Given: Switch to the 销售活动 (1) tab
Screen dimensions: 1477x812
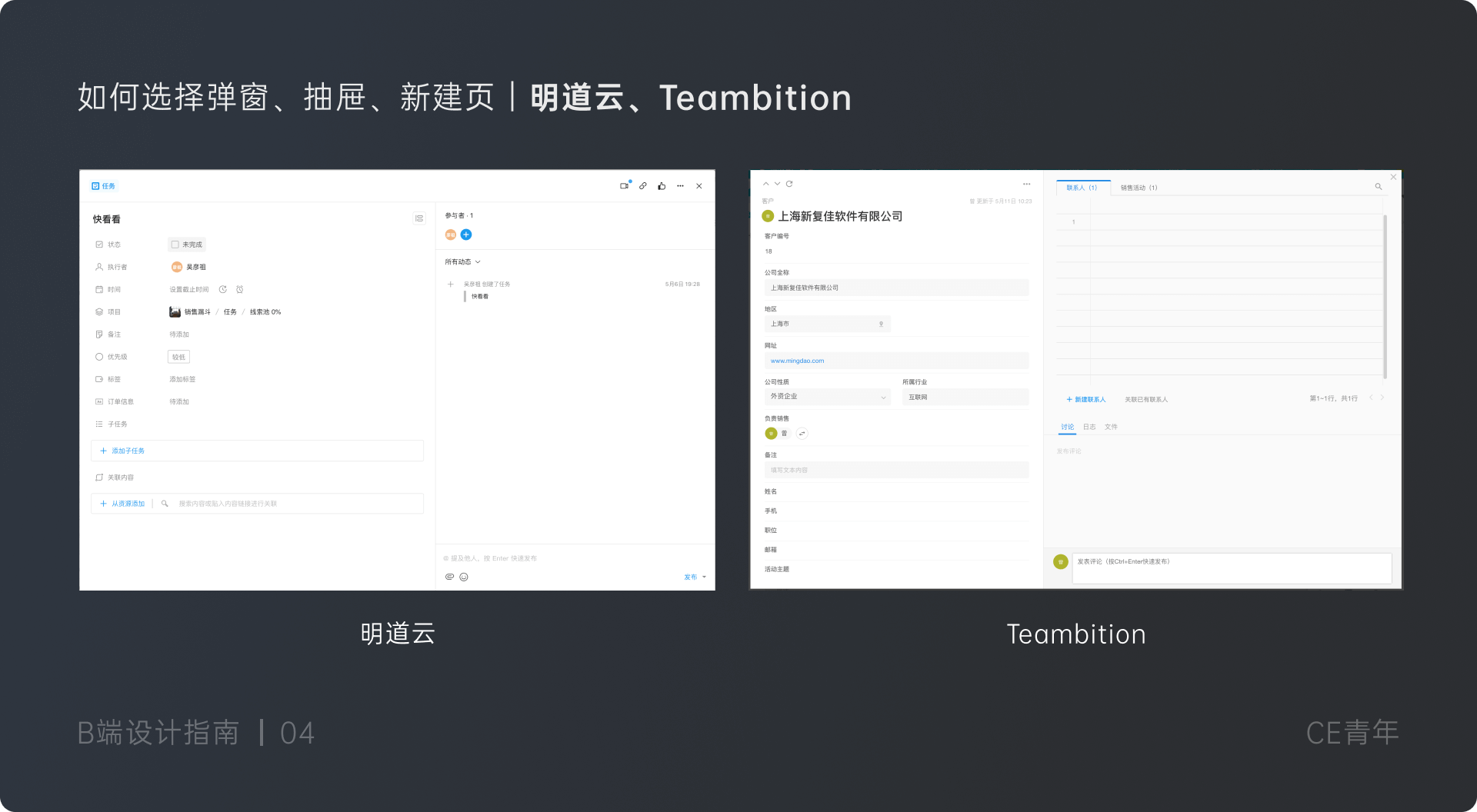Looking at the screenshot, I should tap(1139, 188).
